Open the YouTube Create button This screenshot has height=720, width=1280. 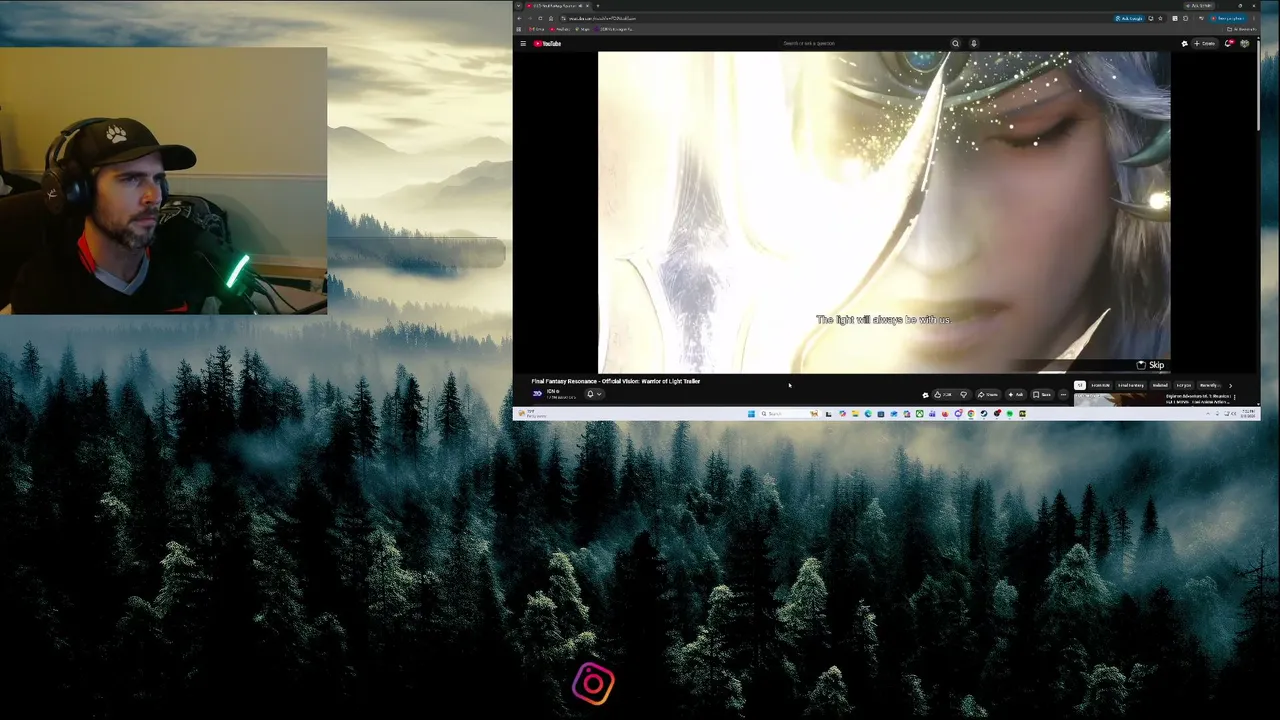point(1205,43)
